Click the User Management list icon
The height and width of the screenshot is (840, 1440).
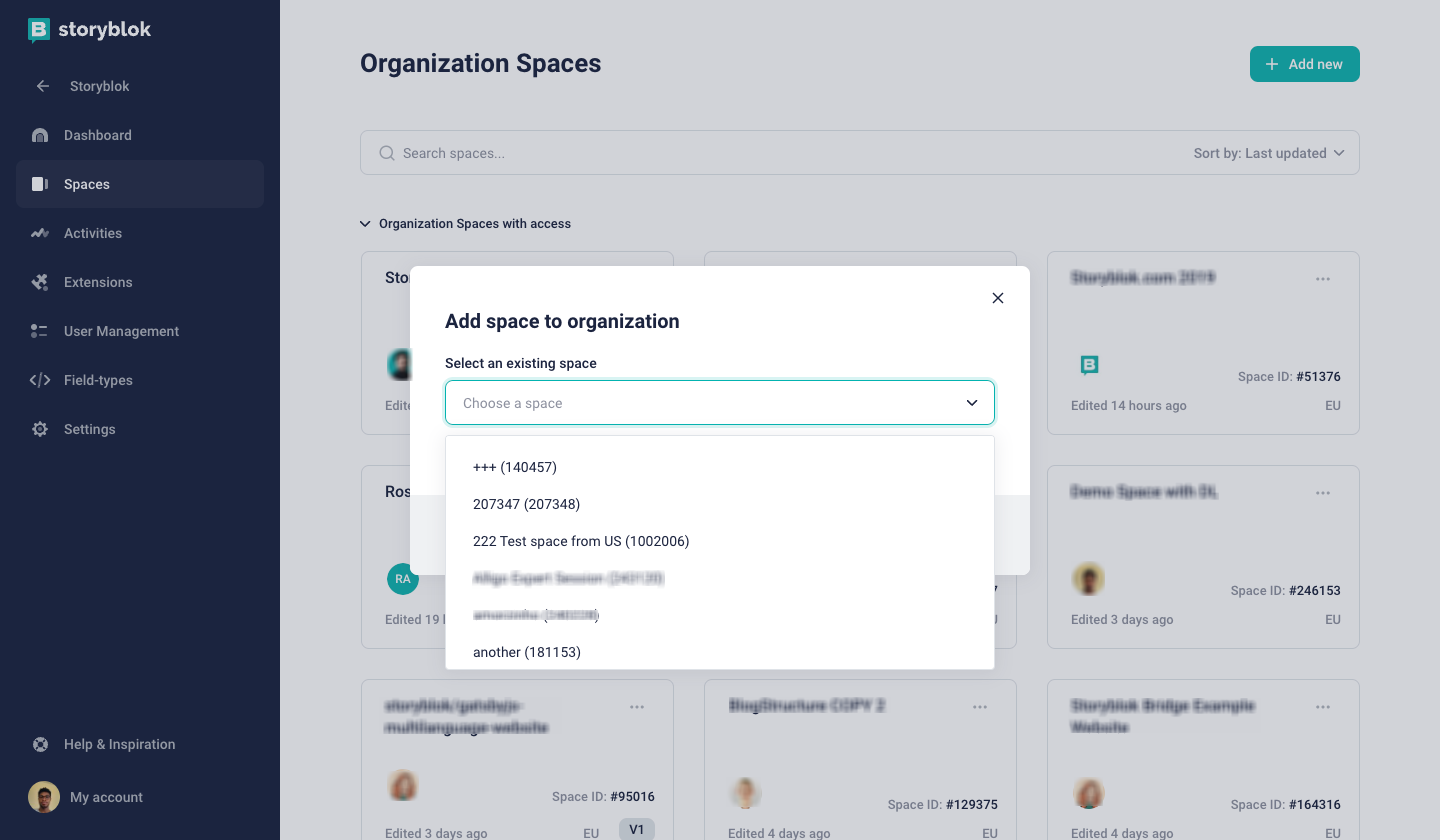pyautogui.click(x=40, y=331)
